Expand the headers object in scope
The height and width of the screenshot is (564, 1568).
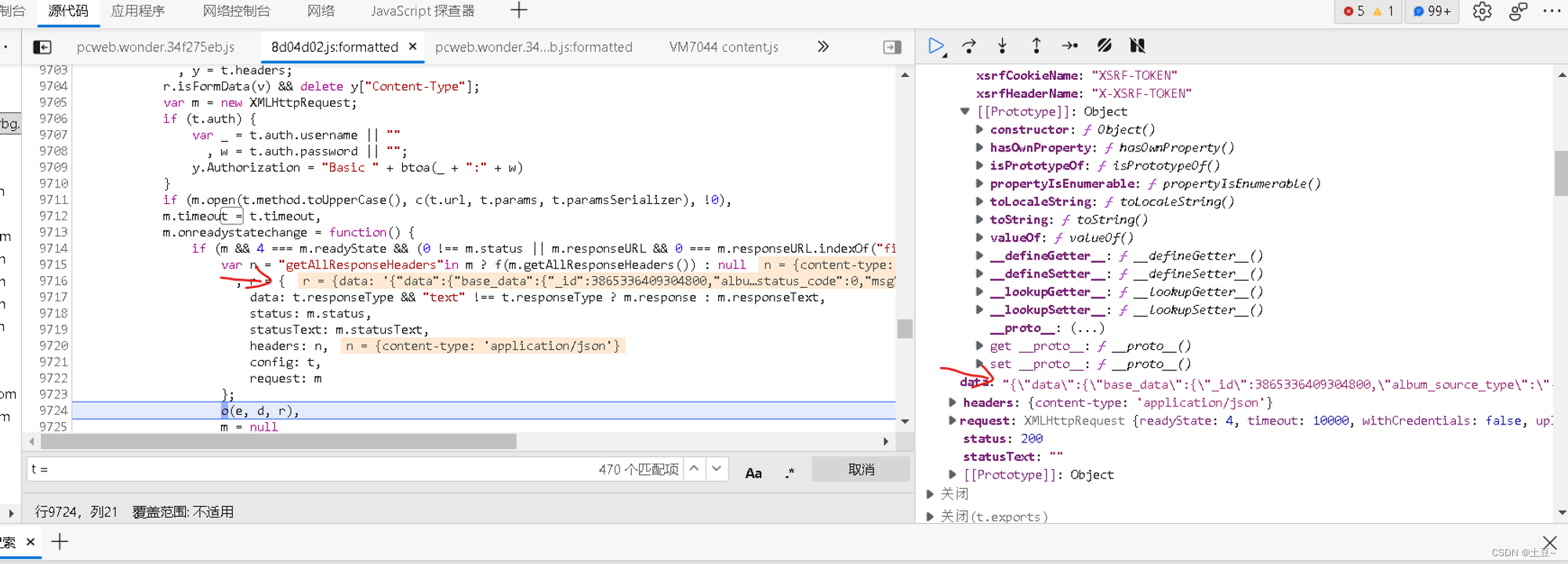[x=953, y=402]
